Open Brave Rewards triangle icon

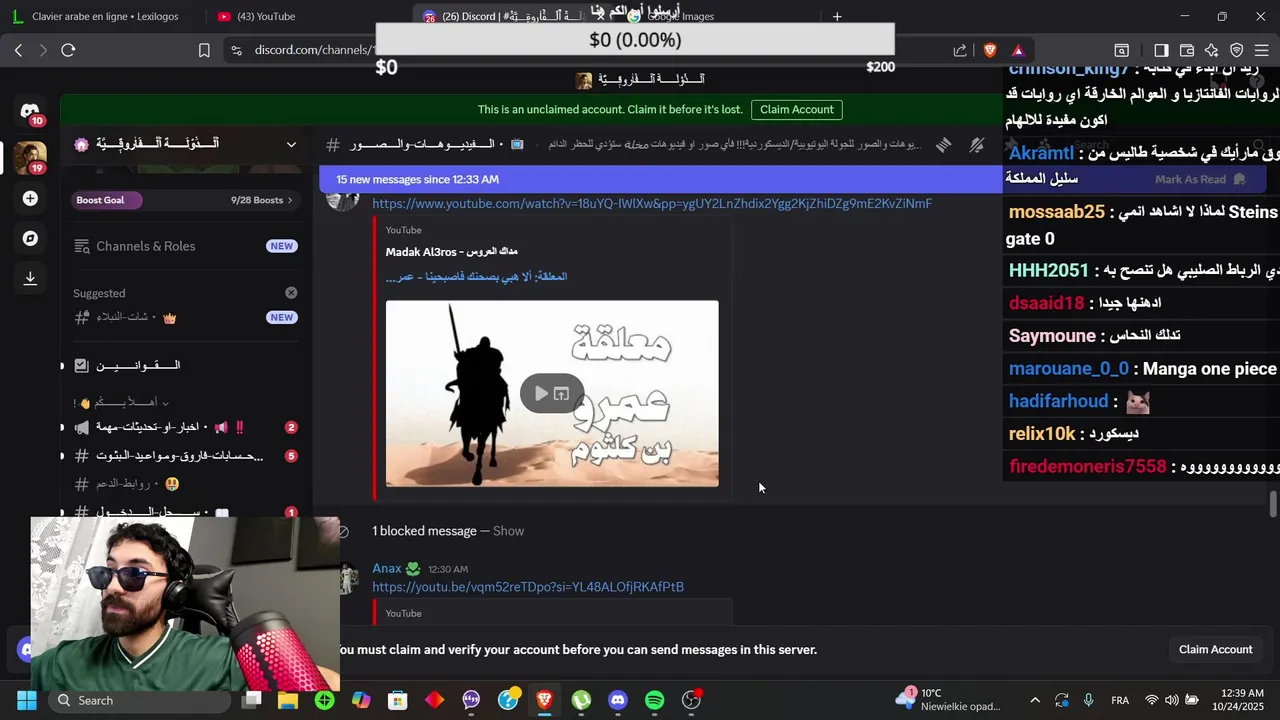pos(1018,50)
